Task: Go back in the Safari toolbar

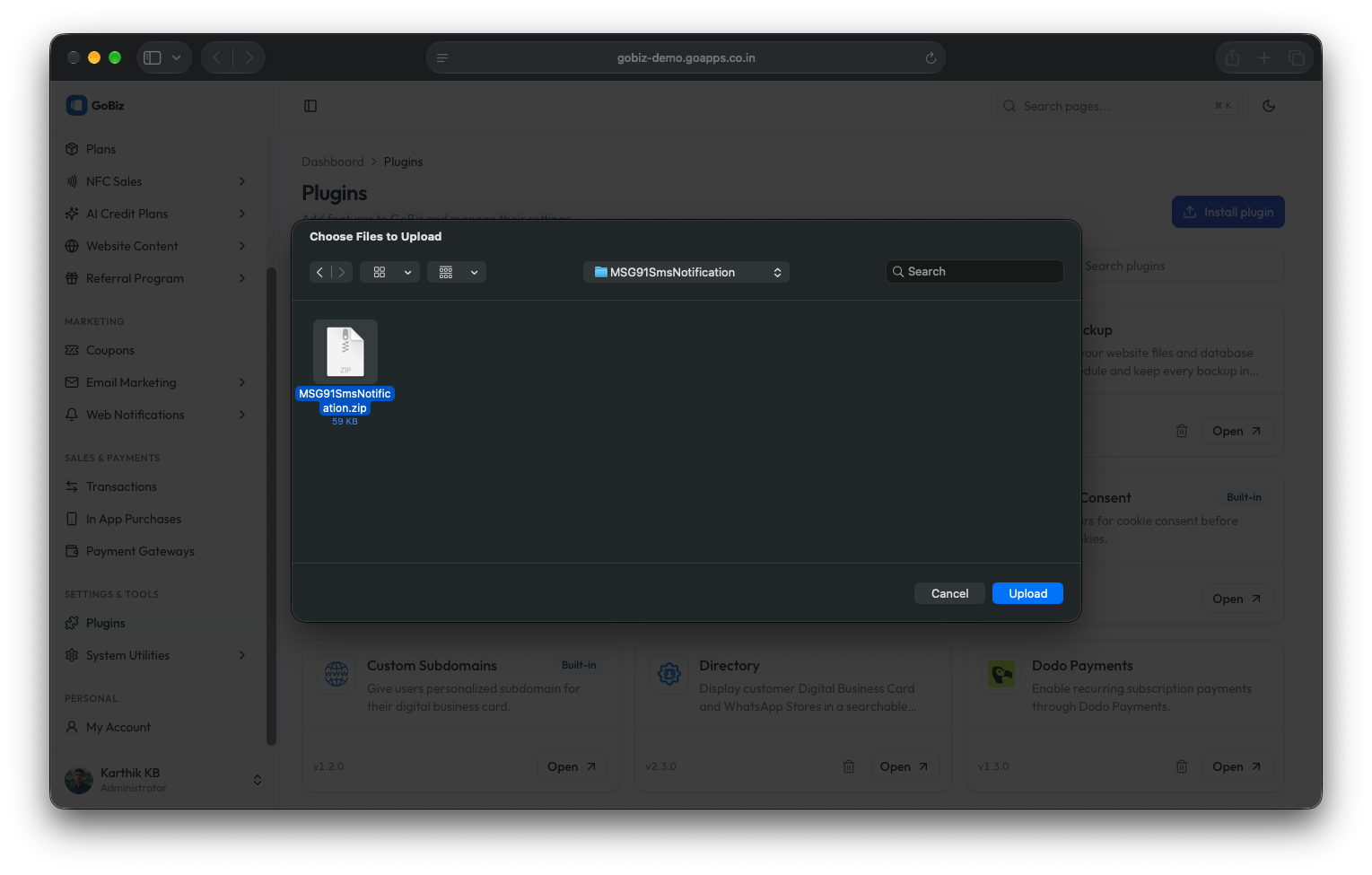Action: (x=216, y=57)
